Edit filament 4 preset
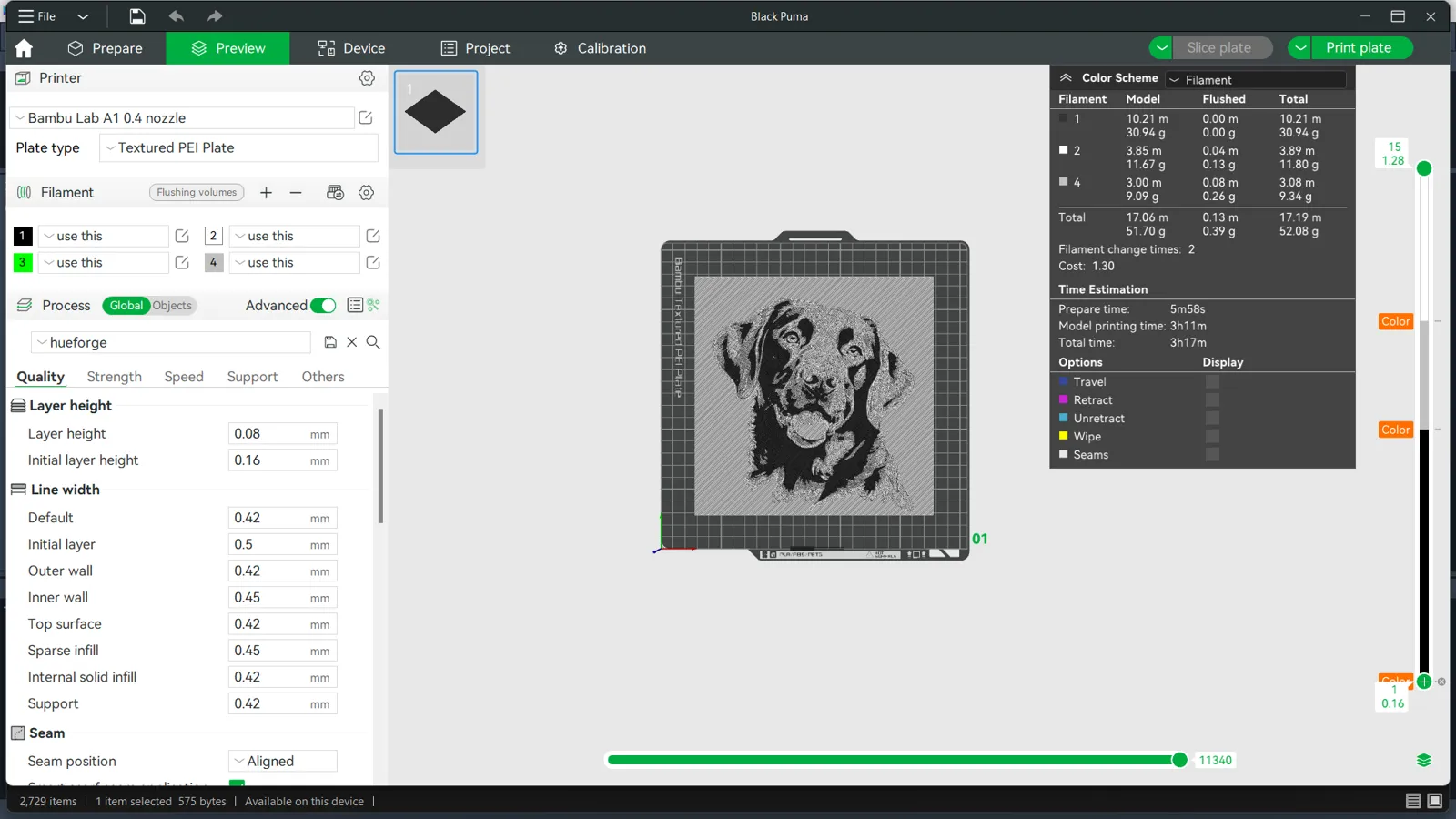 pyautogui.click(x=373, y=262)
